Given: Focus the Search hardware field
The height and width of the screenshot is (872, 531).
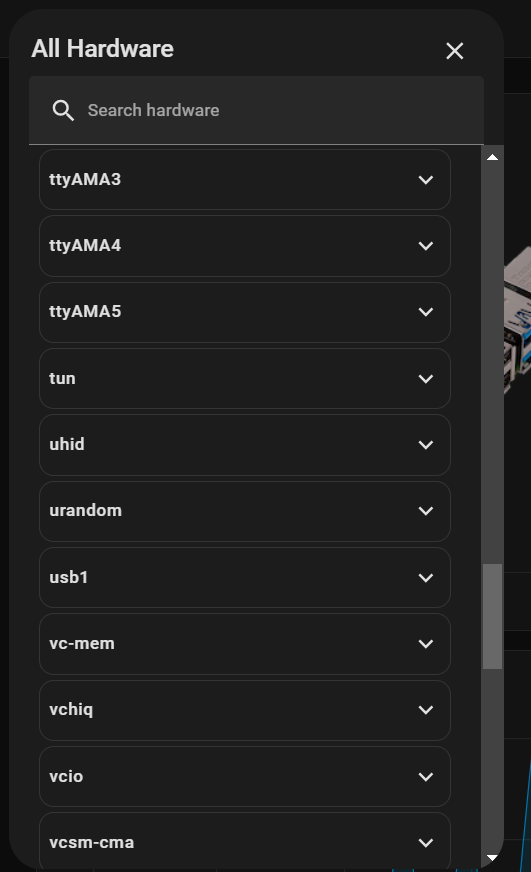Looking at the screenshot, I should [256, 110].
